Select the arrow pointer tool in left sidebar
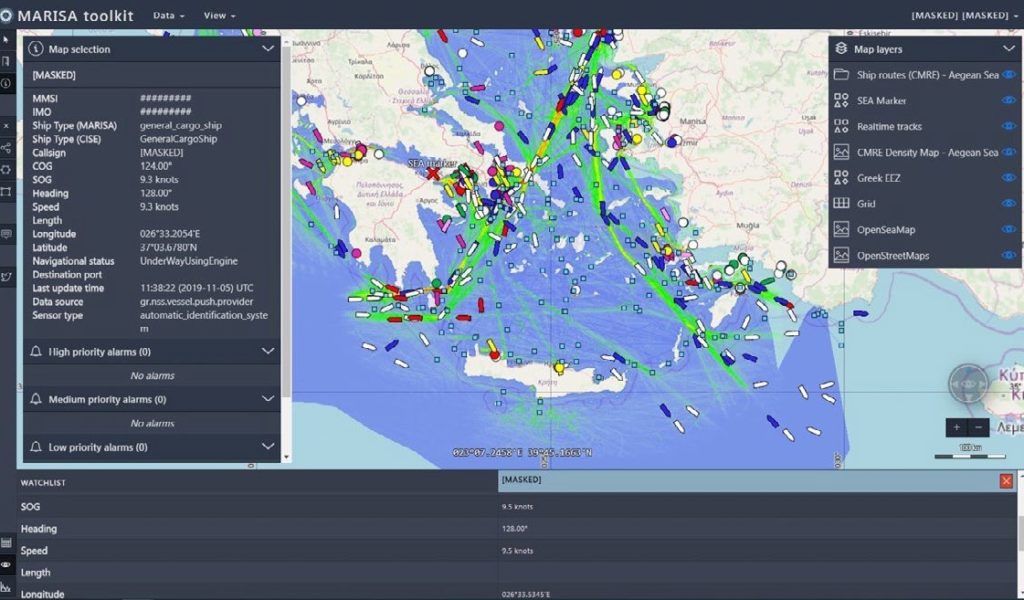Viewport: 1024px width, 600px height. (x=8, y=40)
